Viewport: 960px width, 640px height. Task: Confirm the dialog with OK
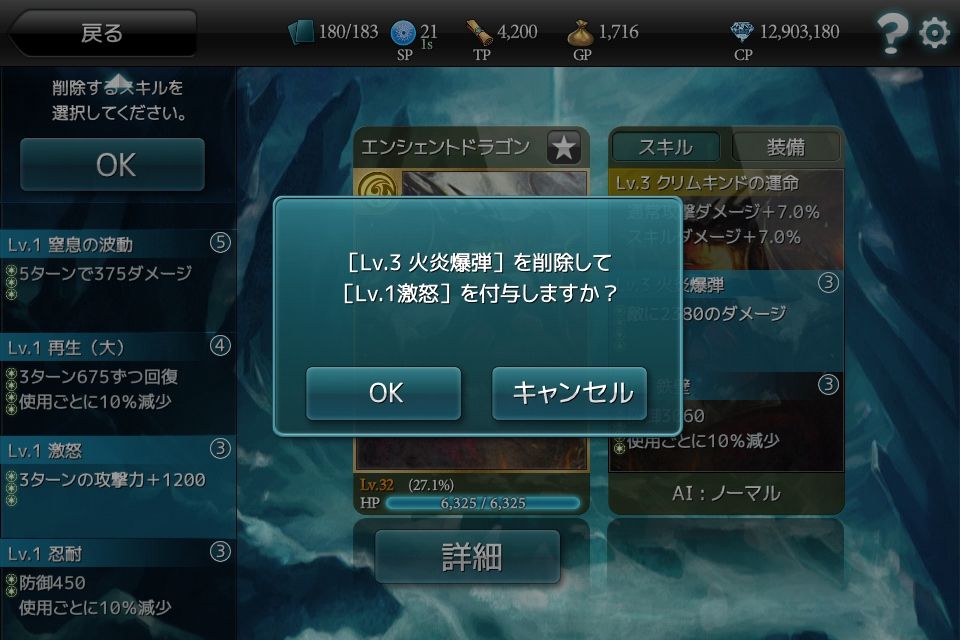(383, 393)
